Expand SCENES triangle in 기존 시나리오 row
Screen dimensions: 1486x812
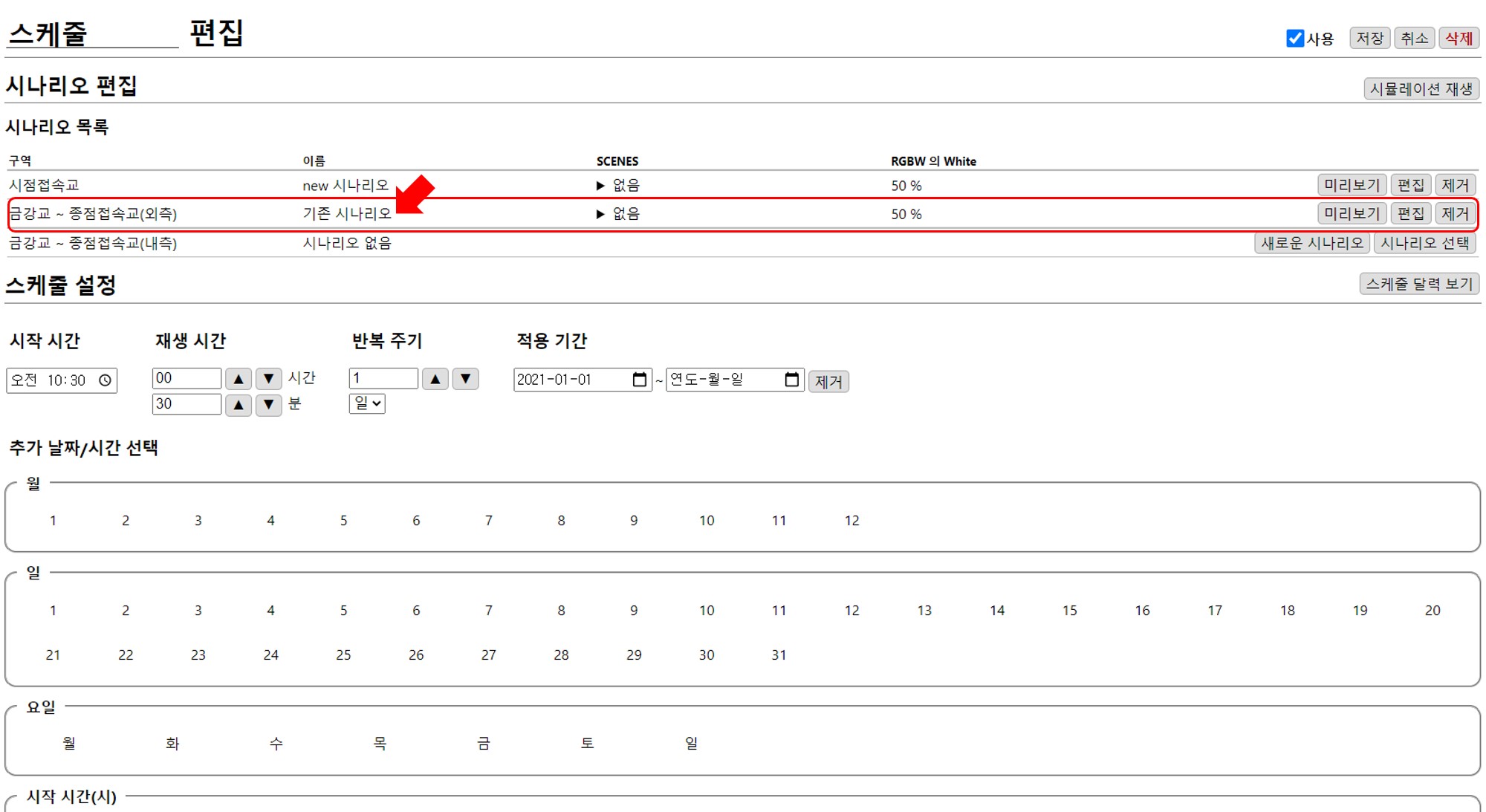pos(600,214)
